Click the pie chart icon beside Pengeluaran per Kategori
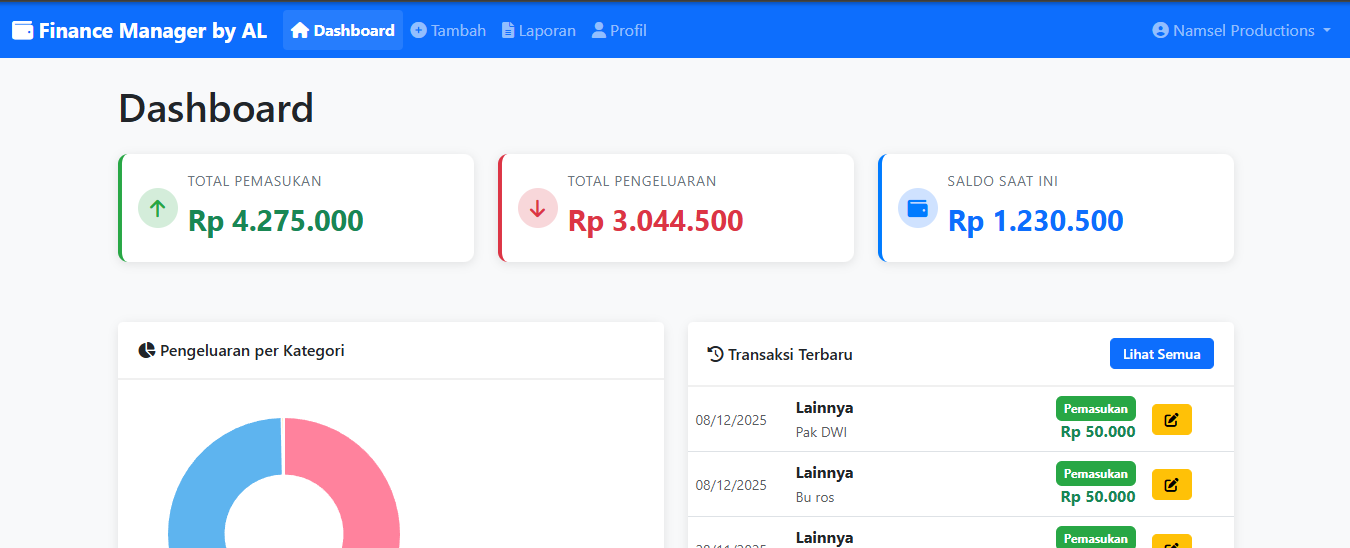The height and width of the screenshot is (548, 1350). (x=147, y=351)
